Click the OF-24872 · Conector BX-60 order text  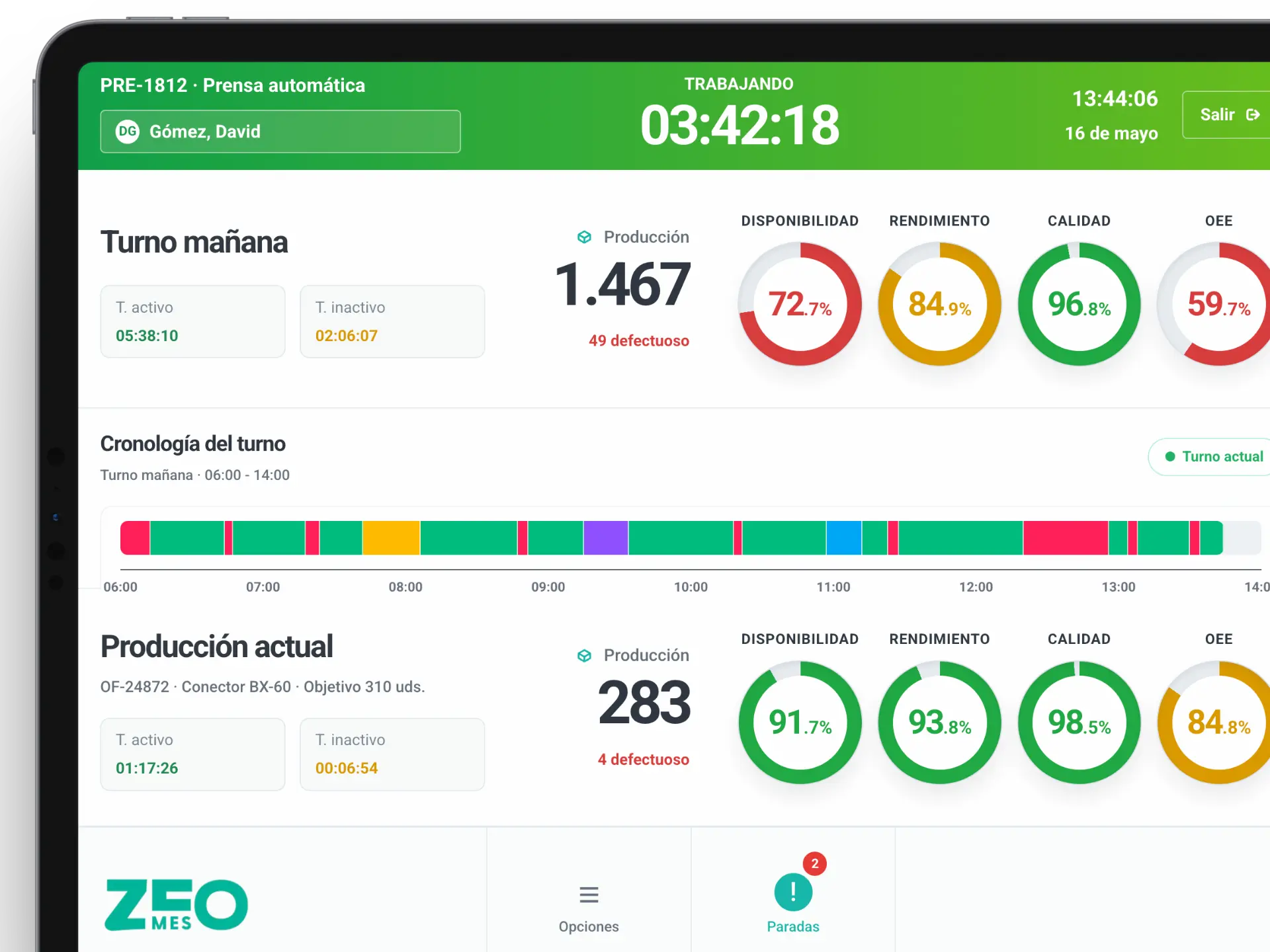[x=263, y=687]
